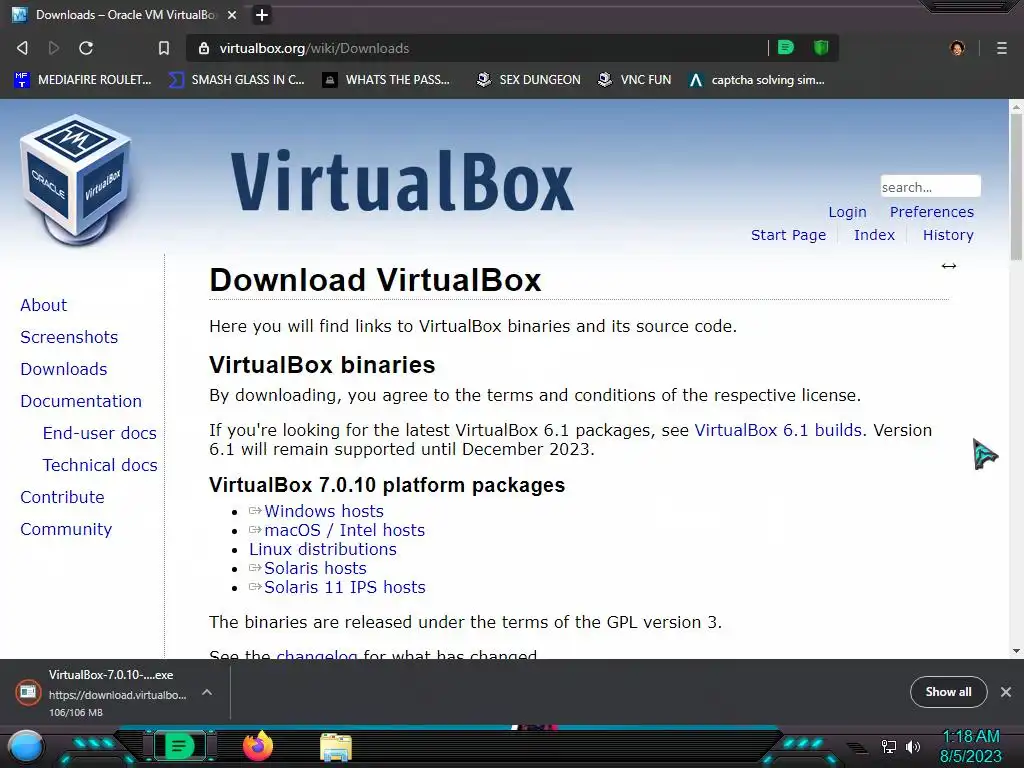The image size is (1024, 768).
Task: Open the green shield extension icon
Action: pyautogui.click(x=821, y=47)
